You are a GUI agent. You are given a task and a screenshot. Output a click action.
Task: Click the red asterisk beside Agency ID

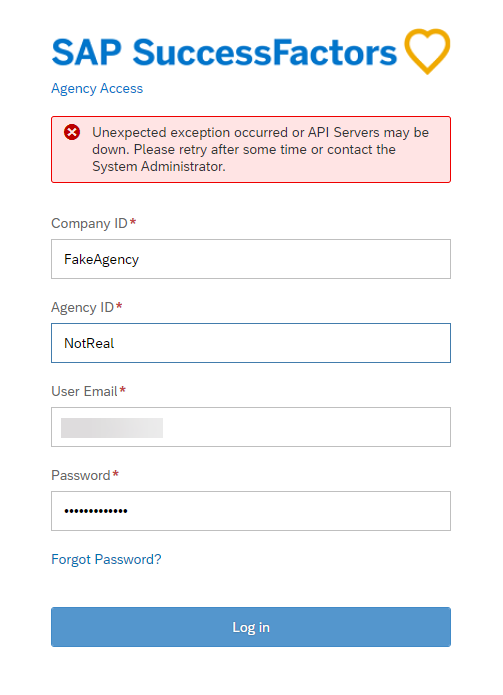point(119,305)
